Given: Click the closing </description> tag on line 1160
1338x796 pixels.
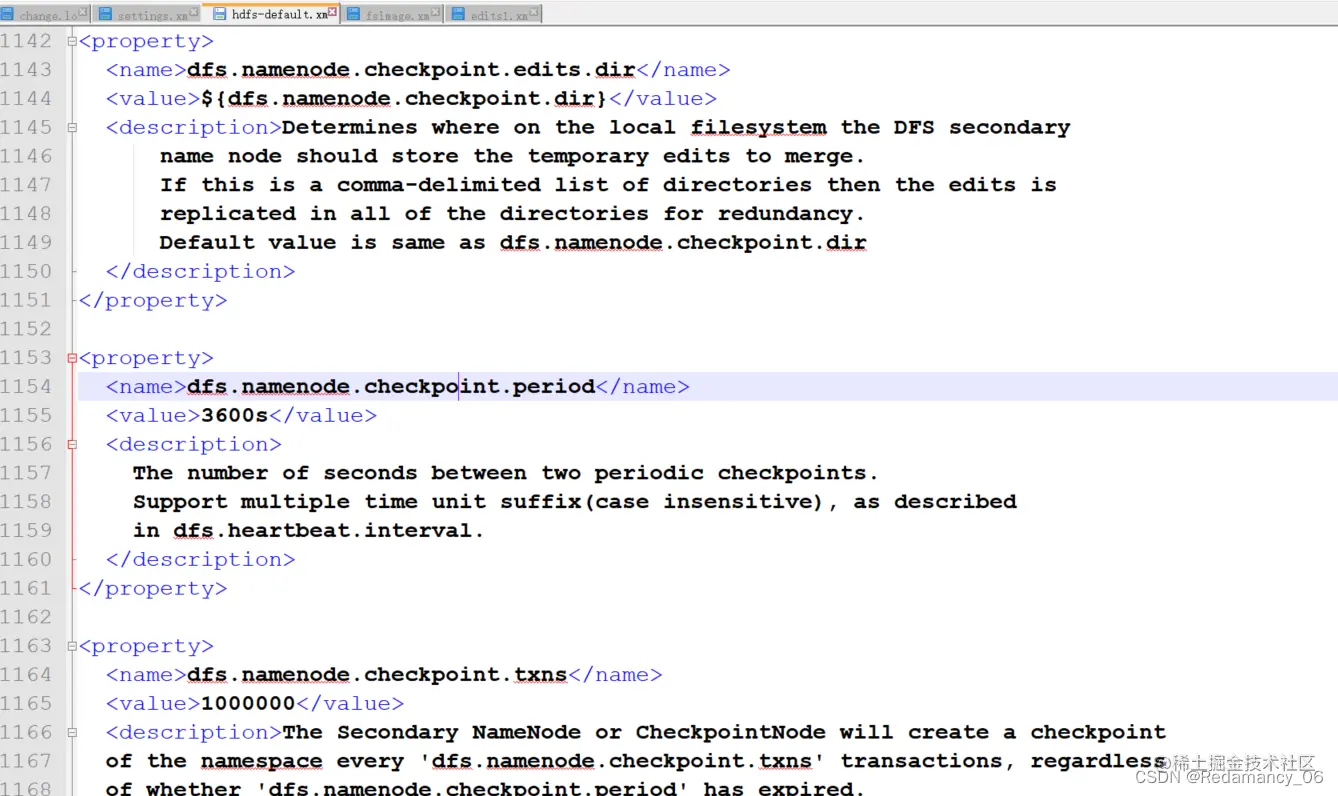Looking at the screenshot, I should pyautogui.click(x=201, y=559).
